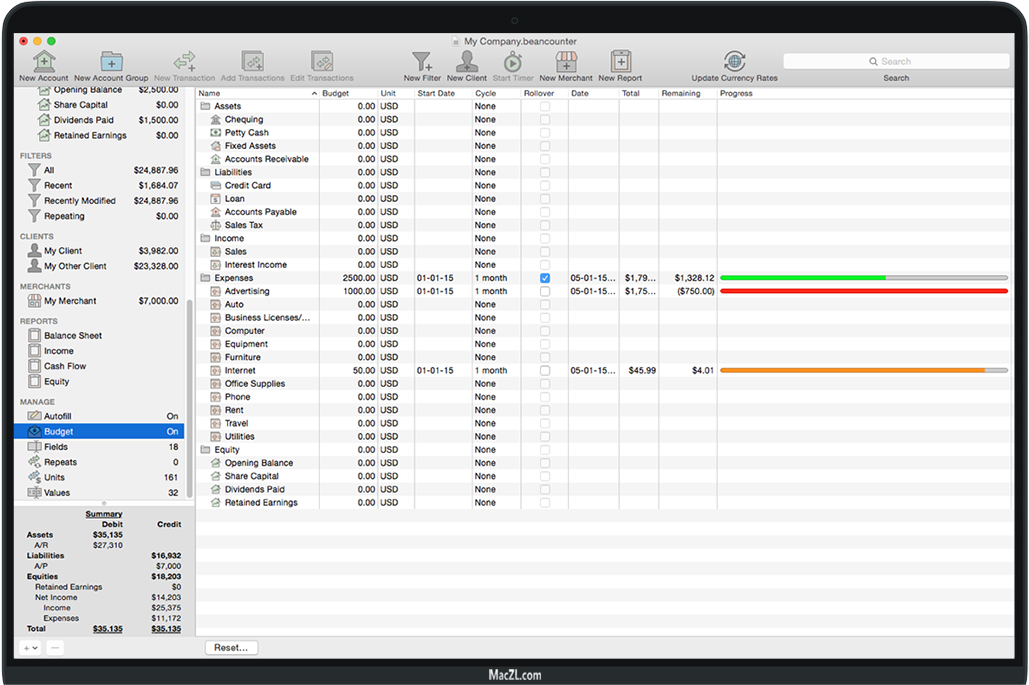This screenshot has width=1029, height=685.
Task: Open the New Filter tool
Action: point(422,62)
